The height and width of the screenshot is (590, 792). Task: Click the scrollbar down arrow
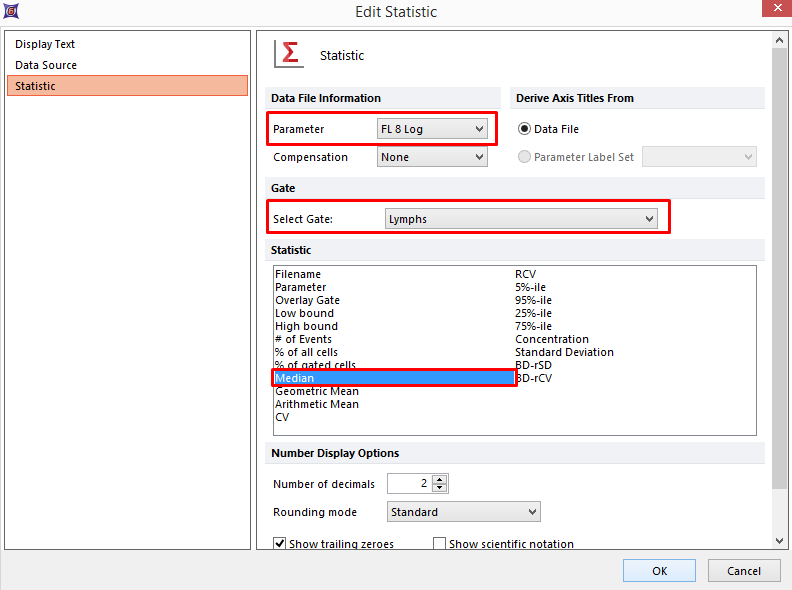click(780, 540)
